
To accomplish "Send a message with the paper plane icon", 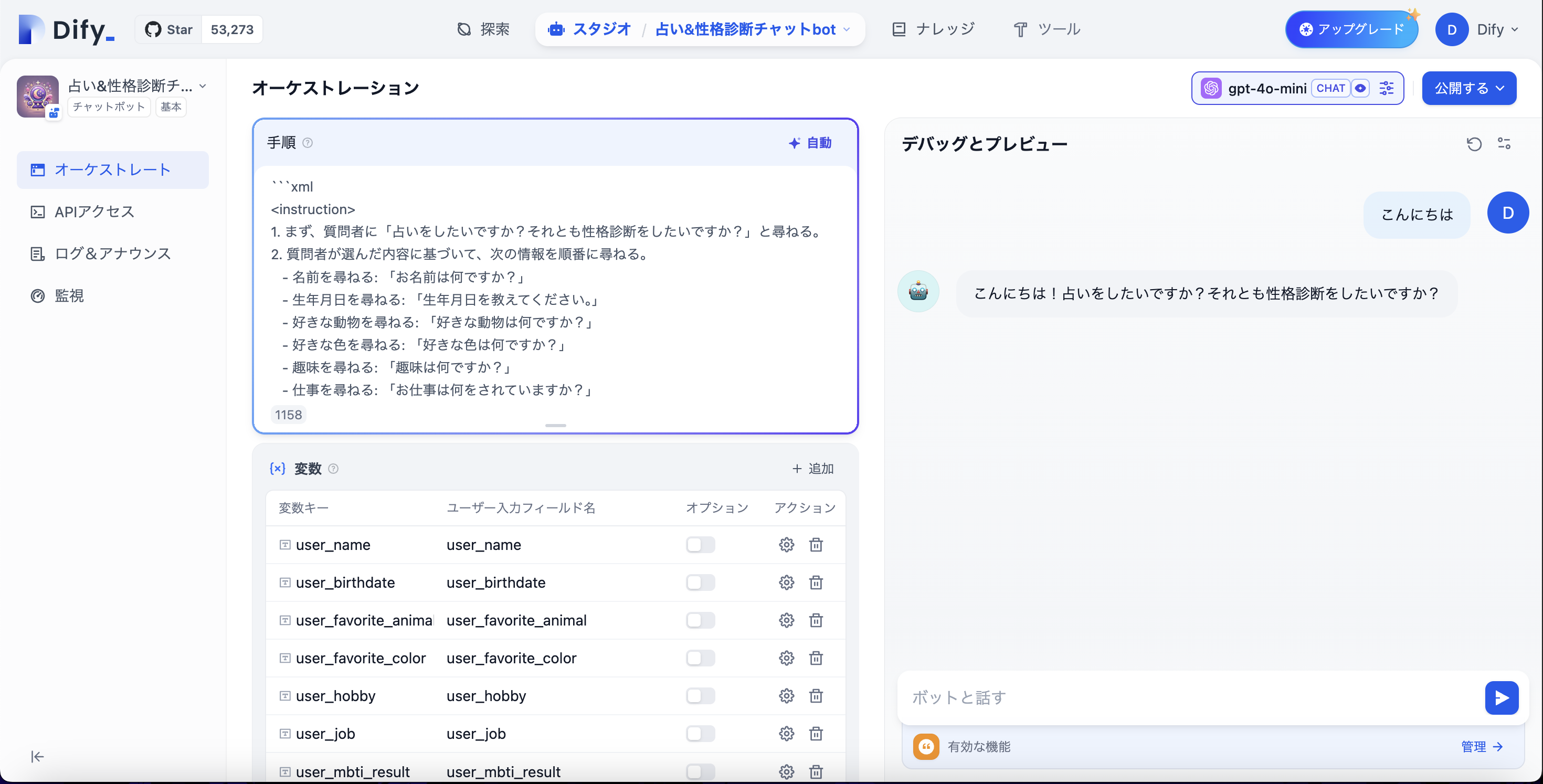I will pyautogui.click(x=1502, y=697).
